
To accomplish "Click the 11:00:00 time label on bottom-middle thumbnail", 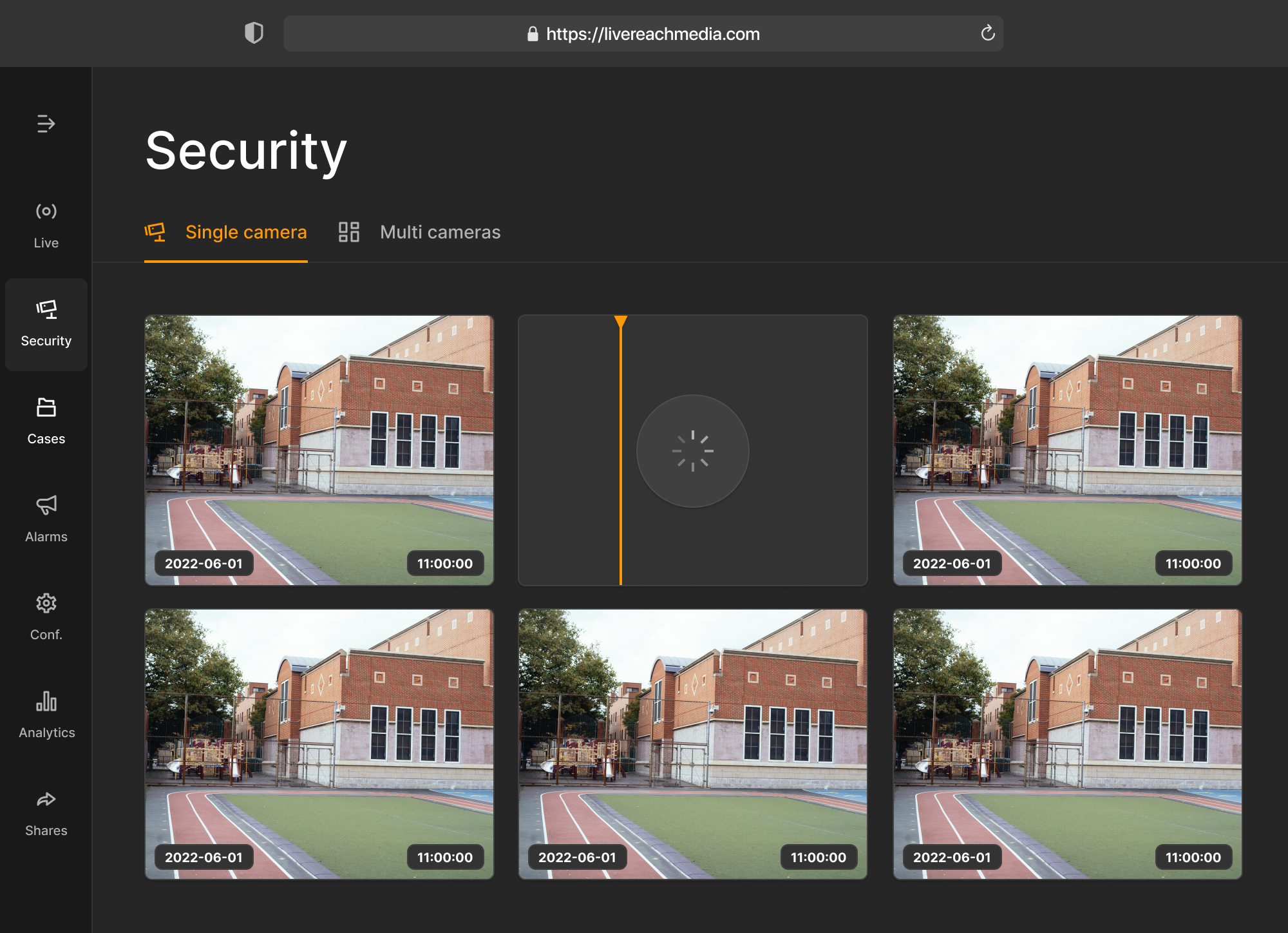I will (819, 857).
